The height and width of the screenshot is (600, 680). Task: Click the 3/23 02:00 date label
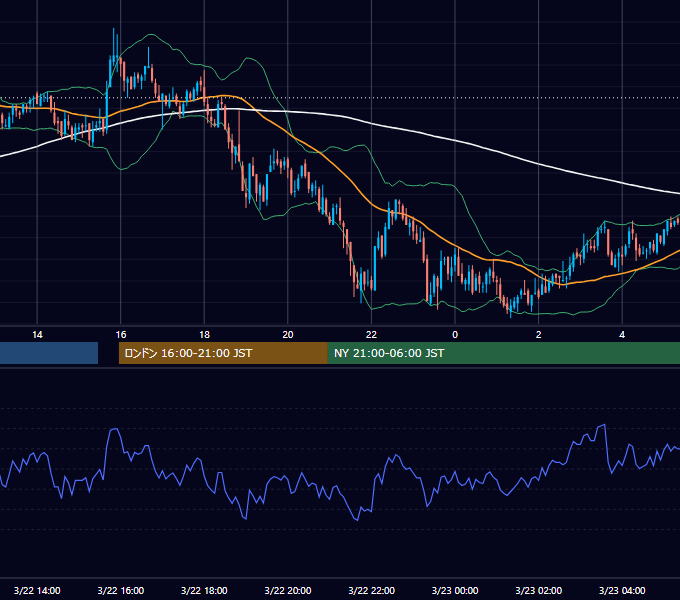click(x=538, y=590)
